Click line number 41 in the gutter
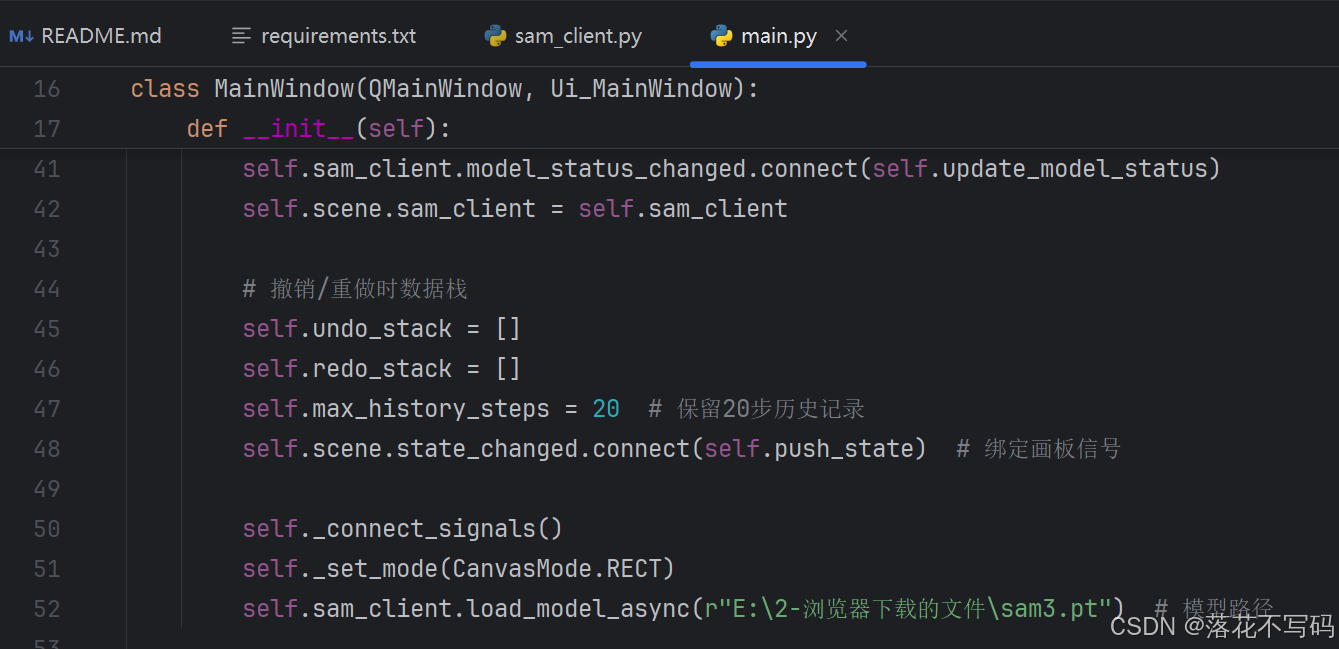The height and width of the screenshot is (649, 1339). tap(47, 169)
